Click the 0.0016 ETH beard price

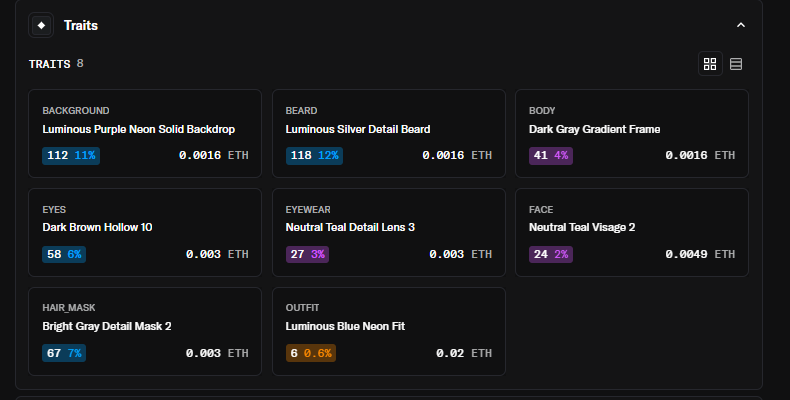pyautogui.click(x=457, y=156)
